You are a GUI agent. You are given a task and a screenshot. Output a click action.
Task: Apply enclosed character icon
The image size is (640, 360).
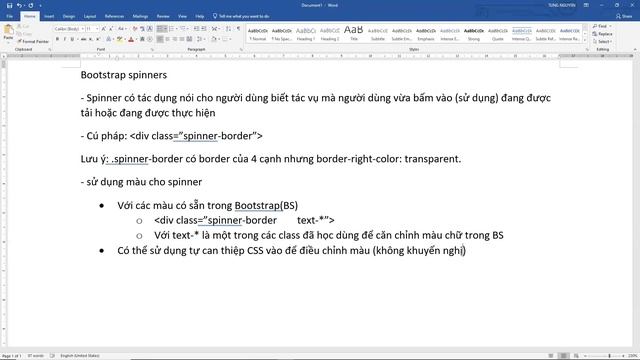150,39
